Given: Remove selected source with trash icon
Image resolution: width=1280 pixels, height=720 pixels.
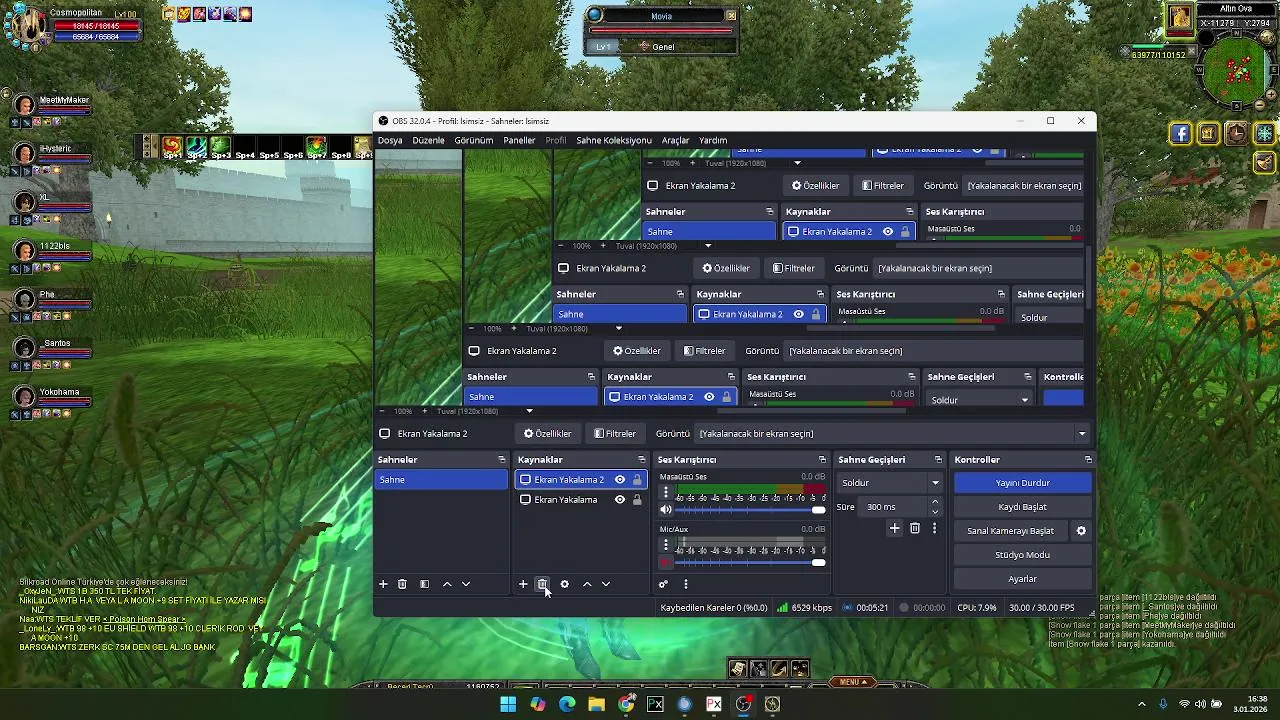Looking at the screenshot, I should [x=542, y=584].
